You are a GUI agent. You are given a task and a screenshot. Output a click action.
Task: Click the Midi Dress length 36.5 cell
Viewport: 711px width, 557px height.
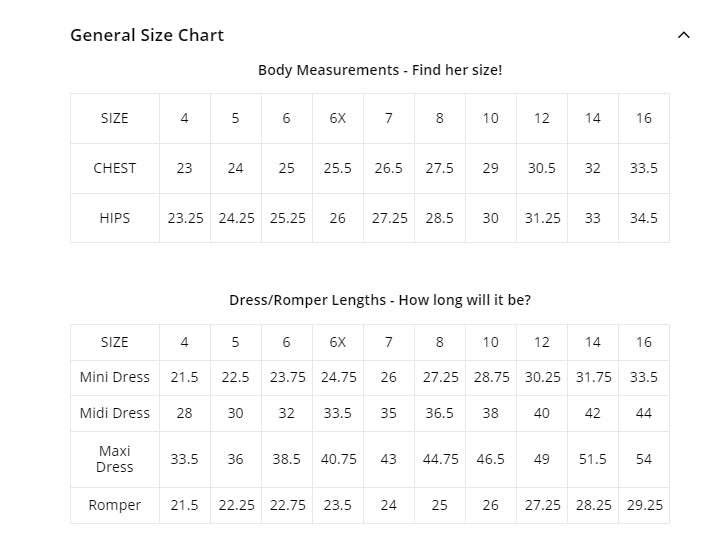point(440,413)
